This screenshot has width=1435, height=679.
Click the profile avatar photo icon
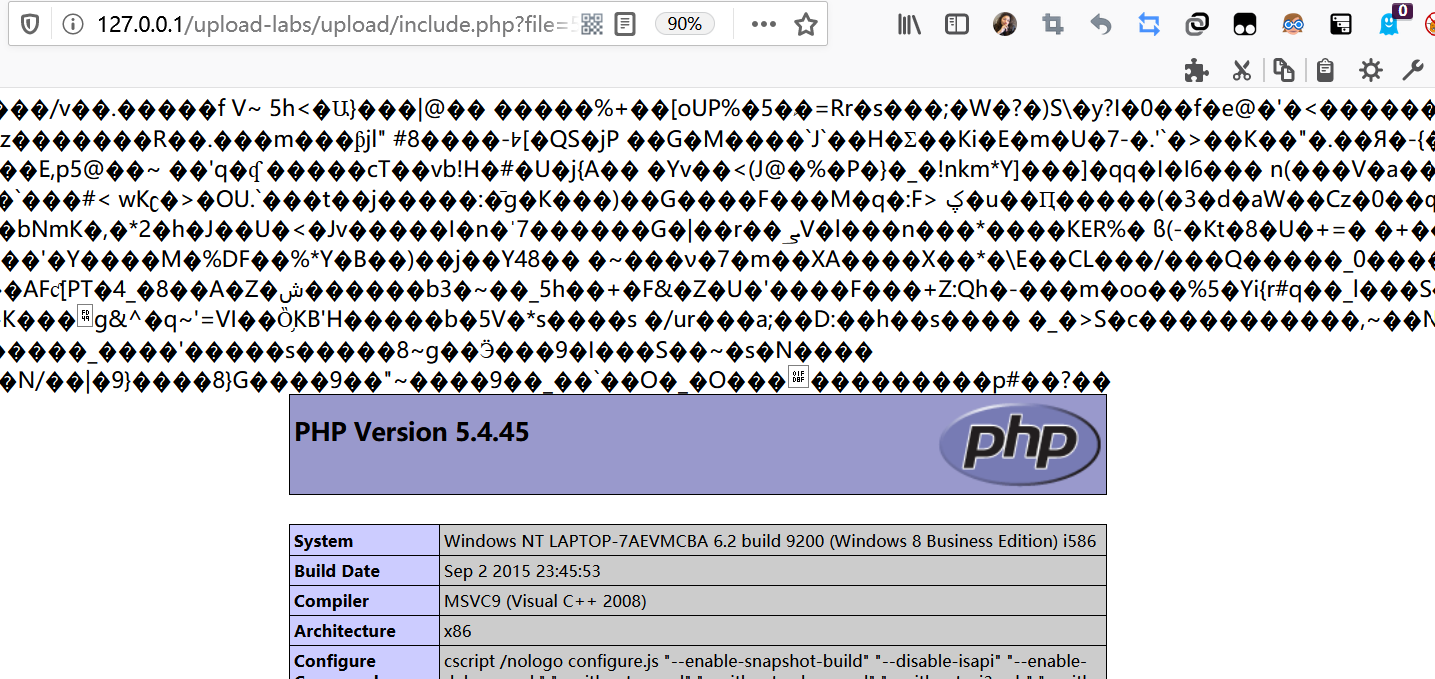point(1005,24)
